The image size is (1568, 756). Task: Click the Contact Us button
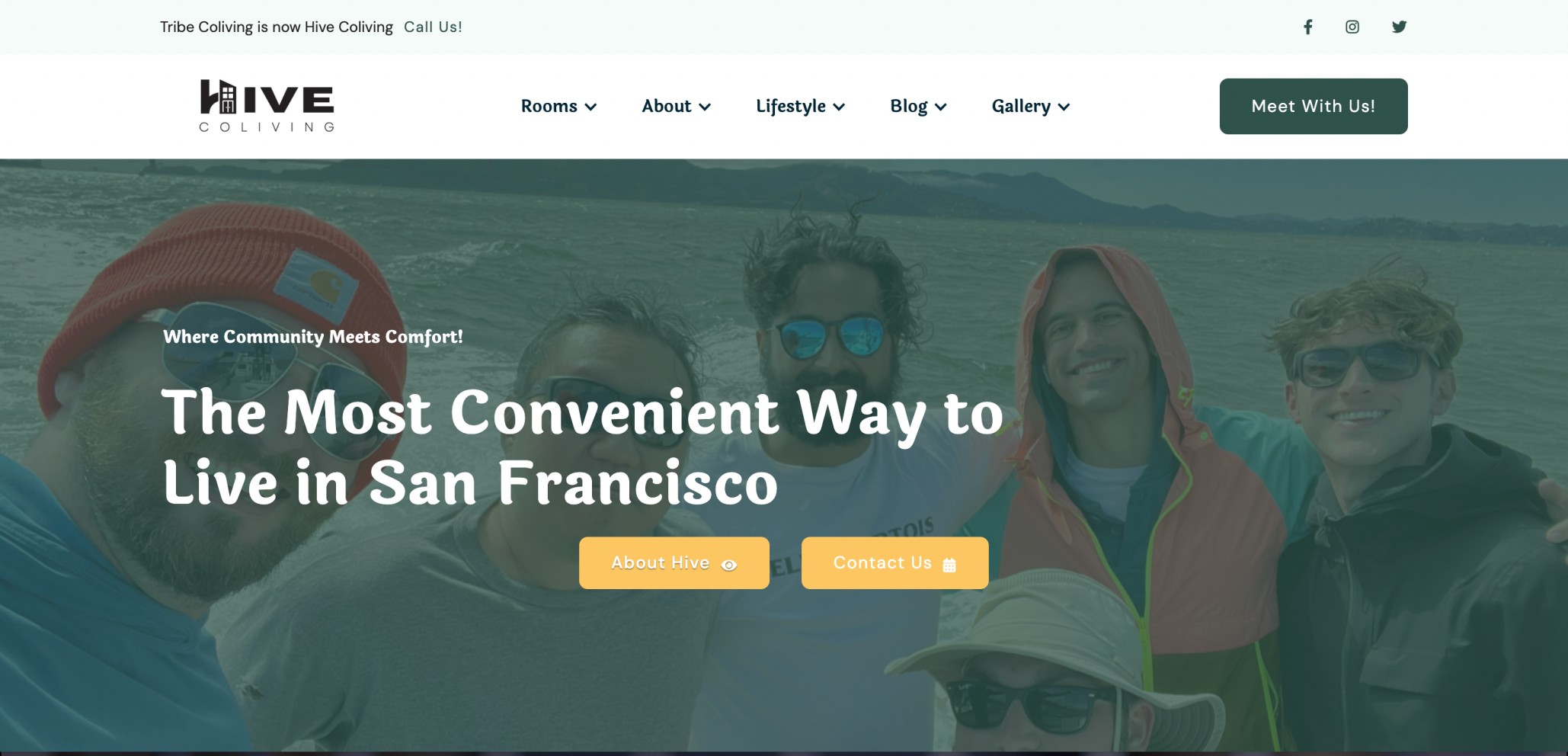click(x=895, y=562)
